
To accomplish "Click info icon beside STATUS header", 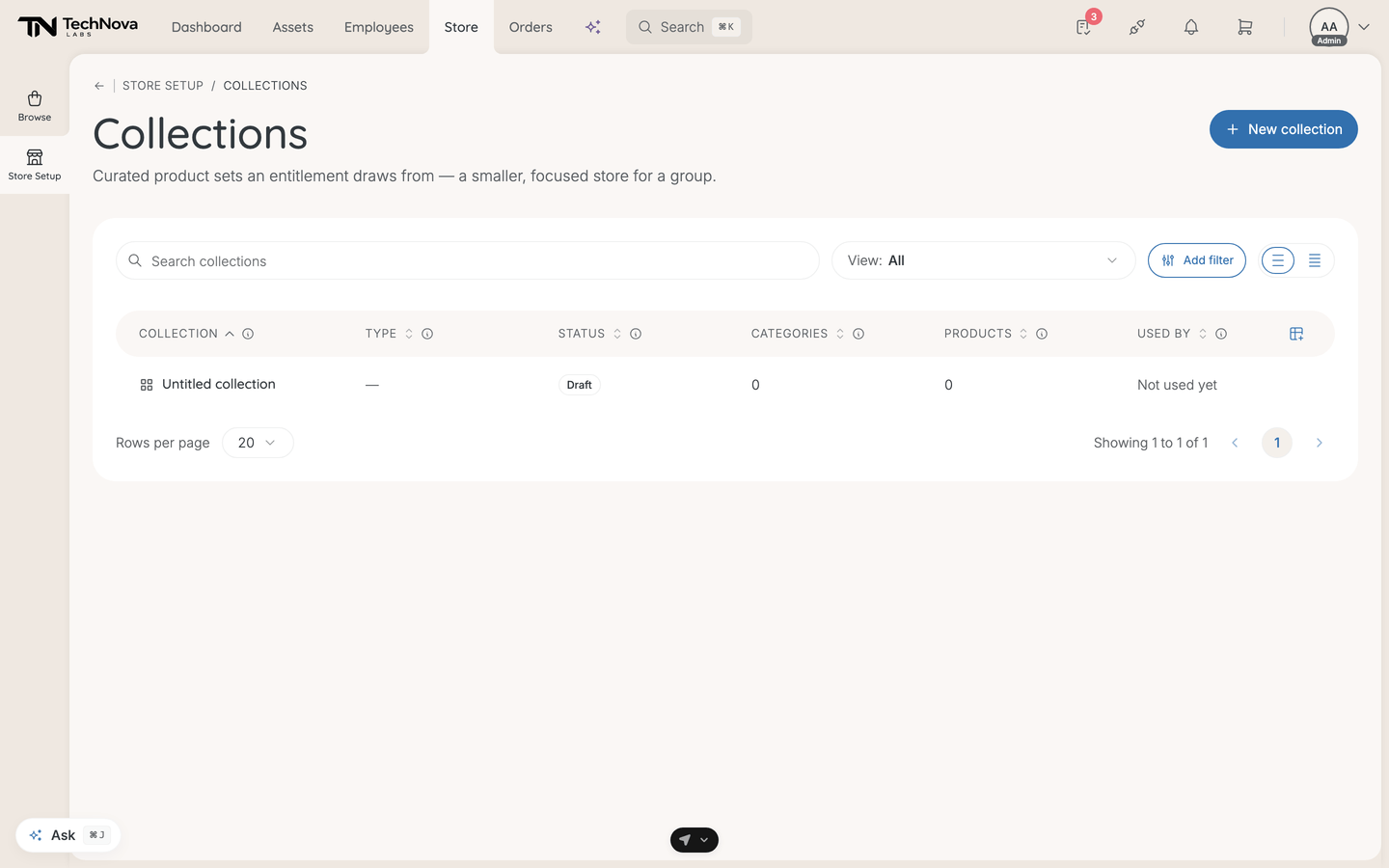I will (x=636, y=334).
